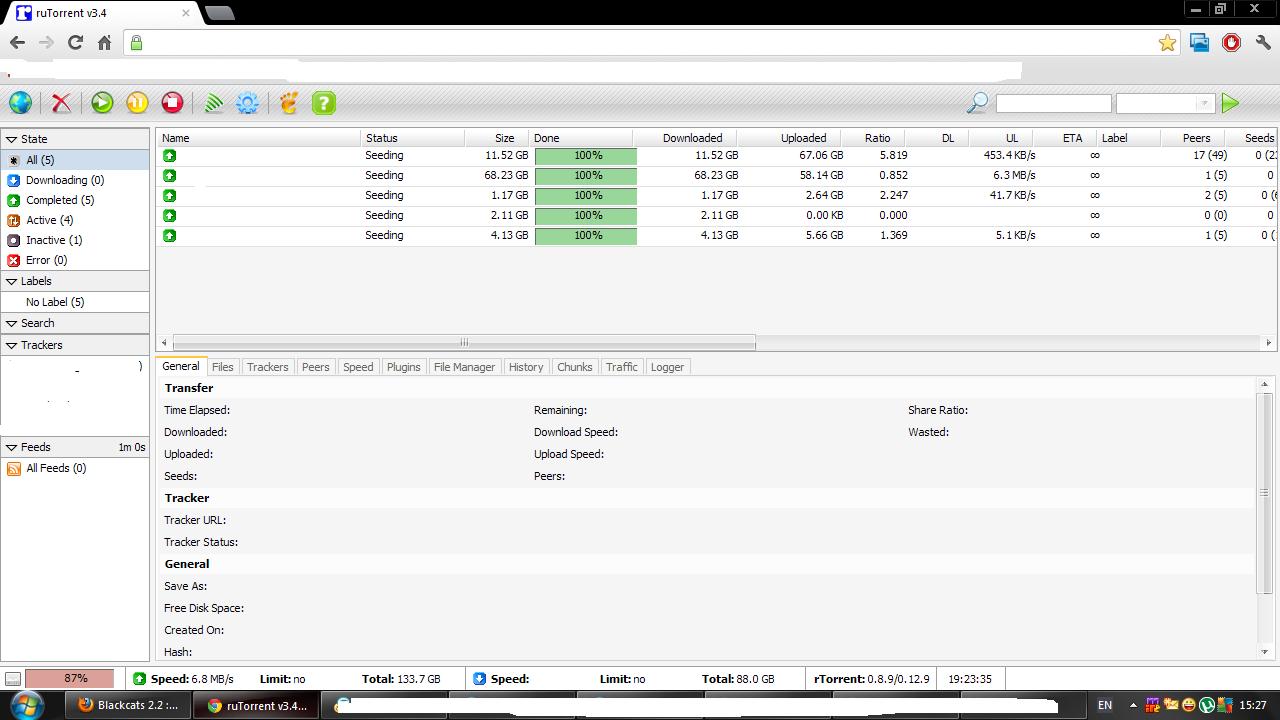
Task: Click the 87% disk usage bar
Action: point(69,679)
